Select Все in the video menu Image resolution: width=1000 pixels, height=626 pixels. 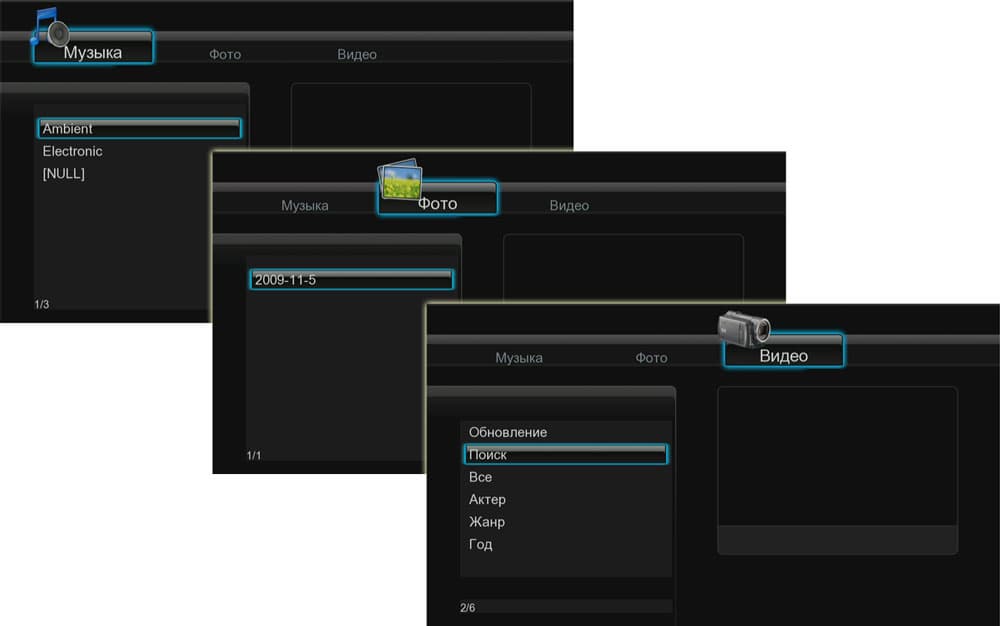(x=480, y=477)
